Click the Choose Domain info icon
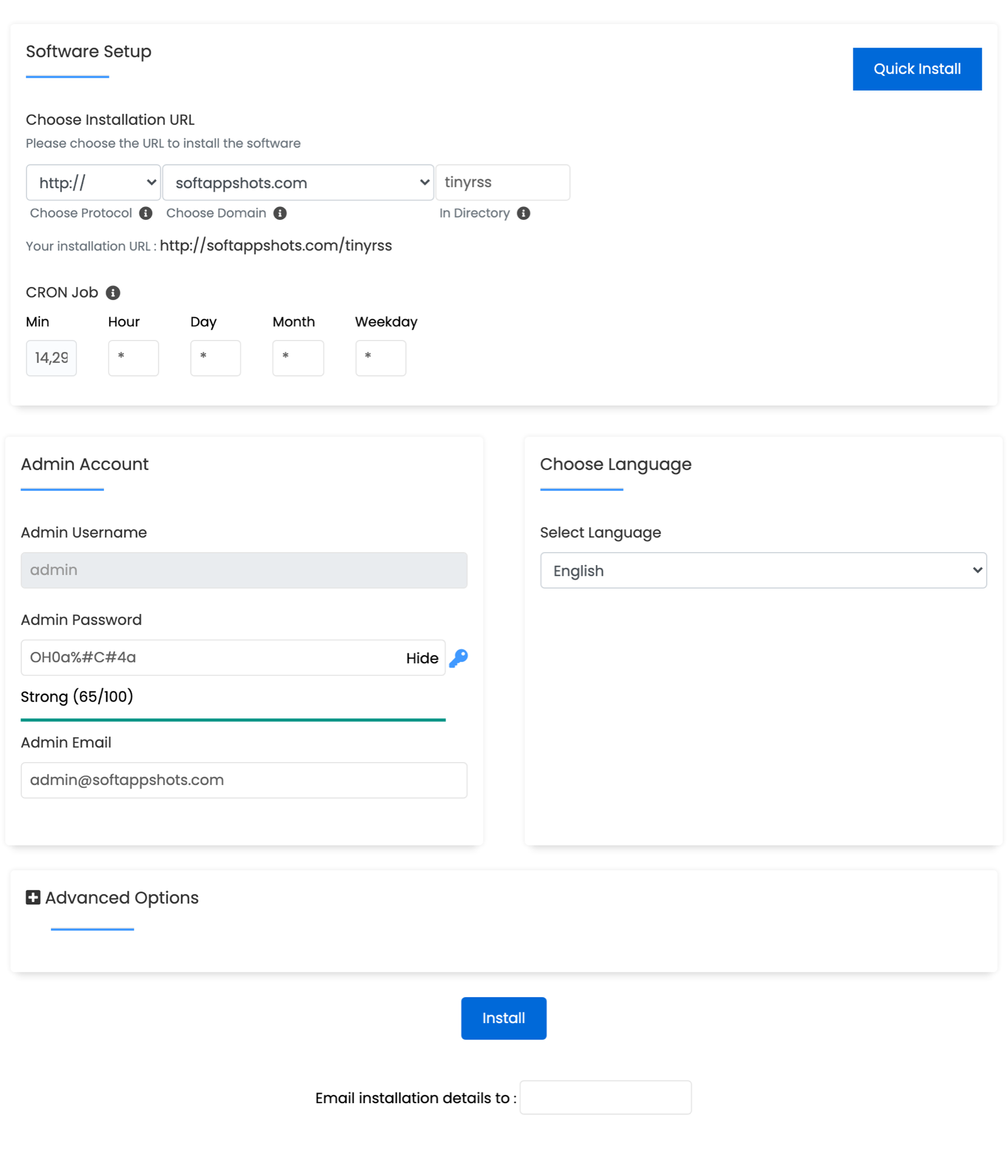The image size is (1008, 1176). point(281,213)
